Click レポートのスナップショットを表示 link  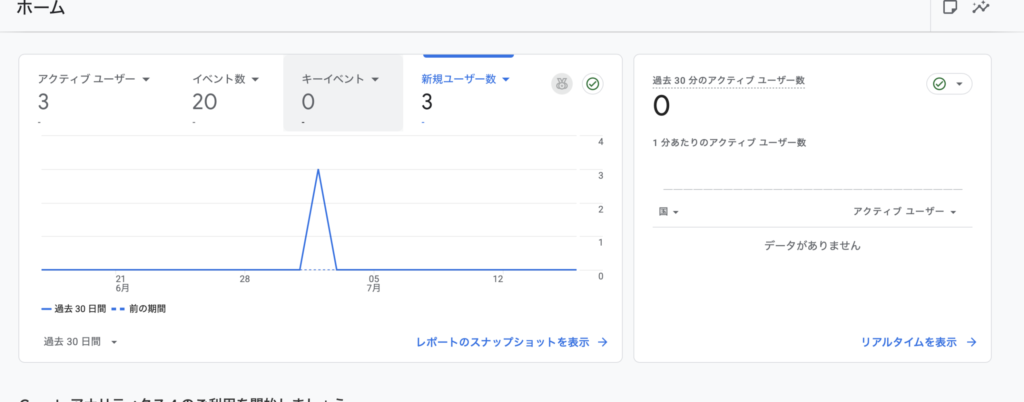coord(512,342)
